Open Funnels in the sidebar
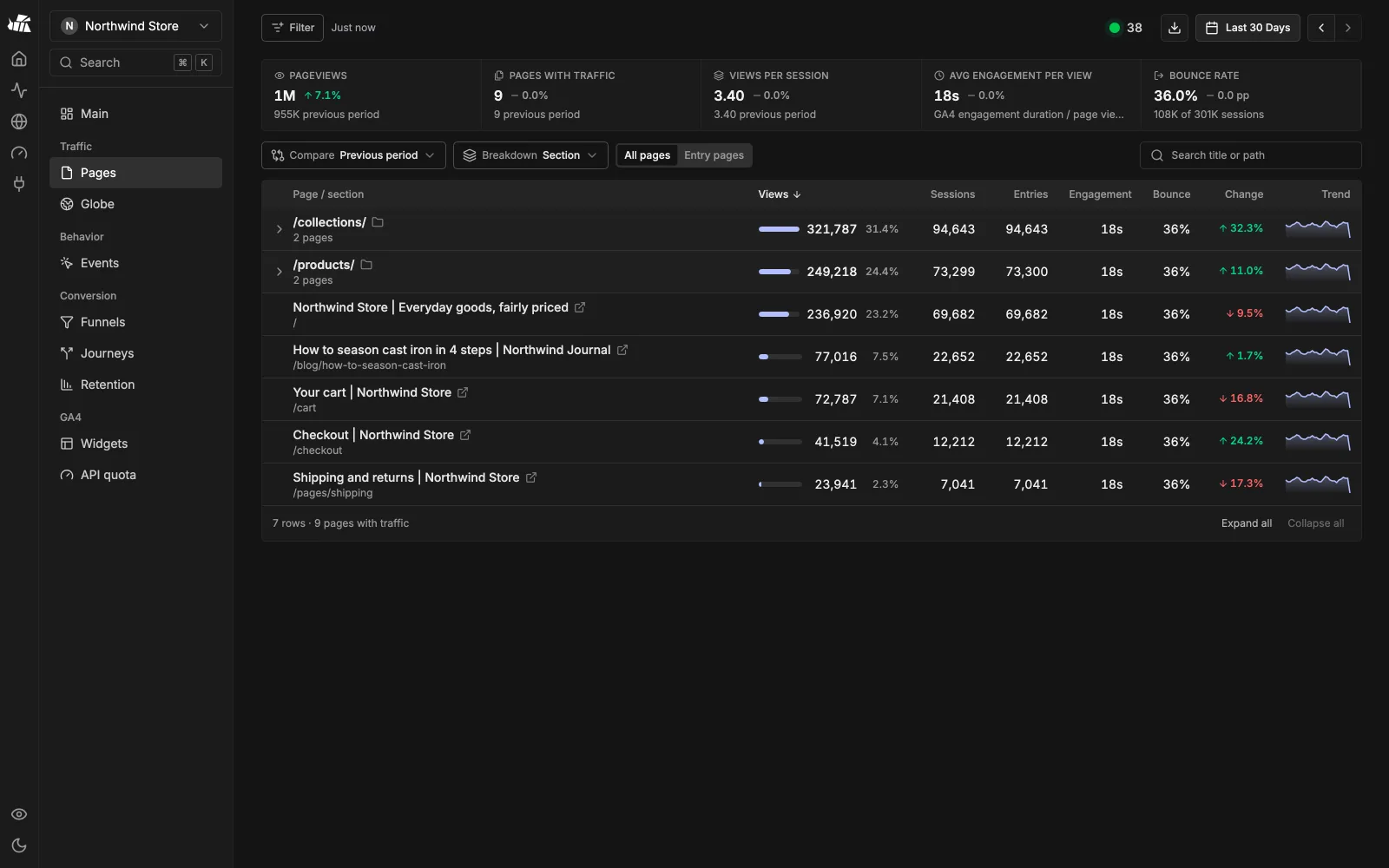The width and height of the screenshot is (1389, 868). pos(135,322)
